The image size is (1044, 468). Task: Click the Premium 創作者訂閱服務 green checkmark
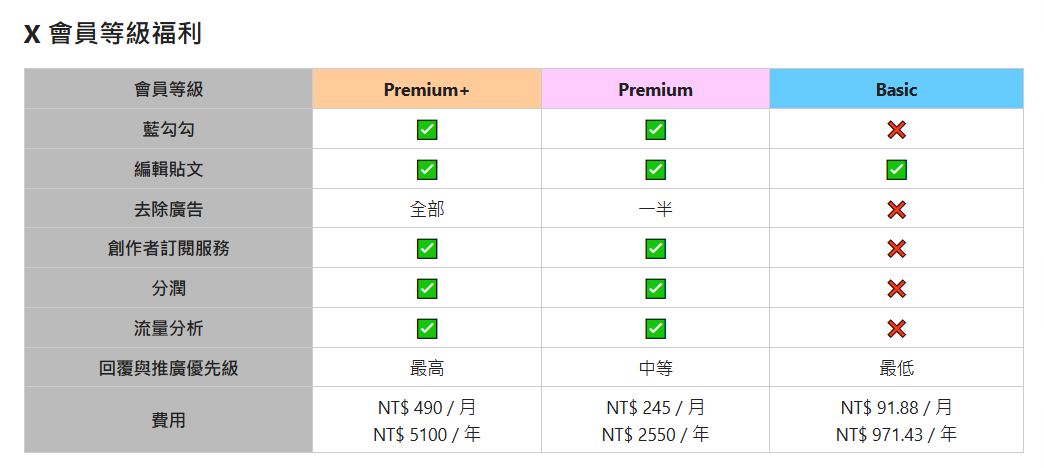655,249
